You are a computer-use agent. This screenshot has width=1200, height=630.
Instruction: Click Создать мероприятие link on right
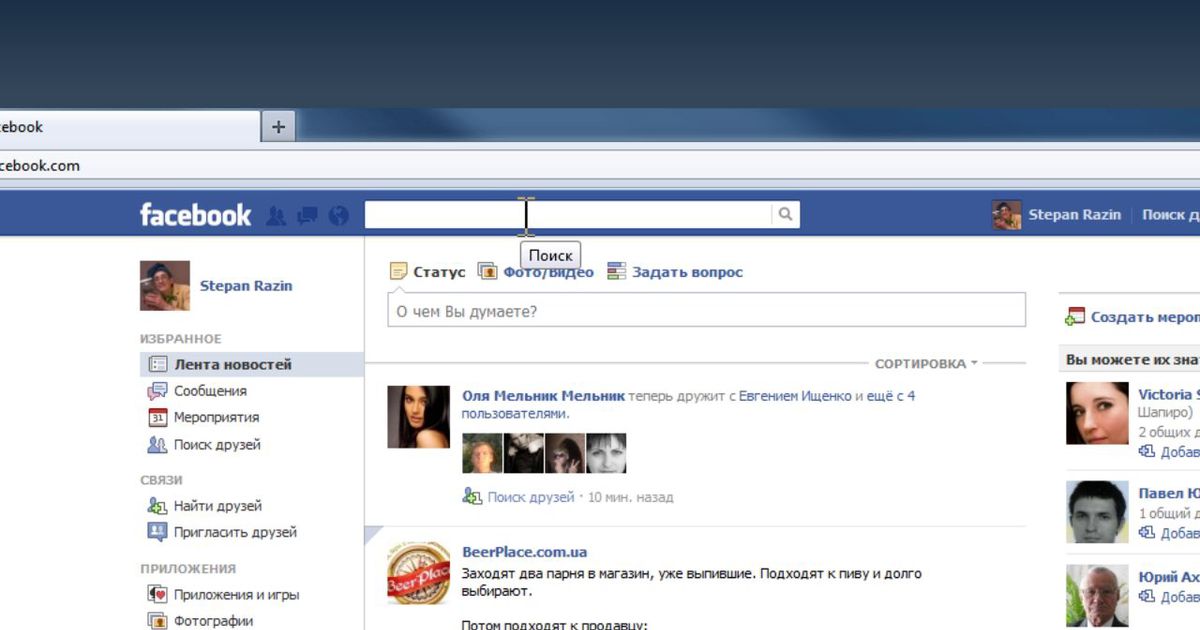(1145, 317)
